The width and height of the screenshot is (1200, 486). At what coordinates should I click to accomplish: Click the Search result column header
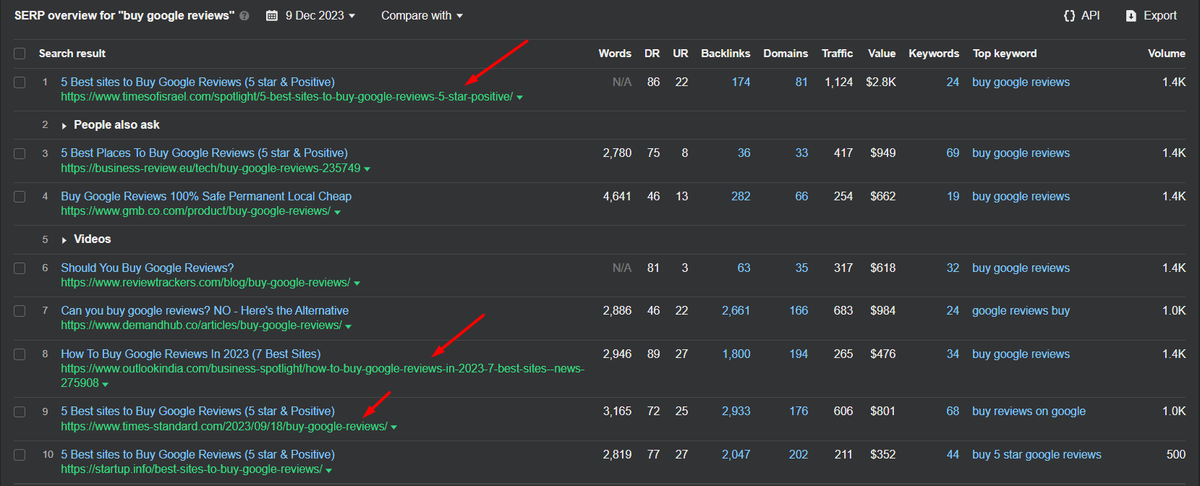(72, 53)
